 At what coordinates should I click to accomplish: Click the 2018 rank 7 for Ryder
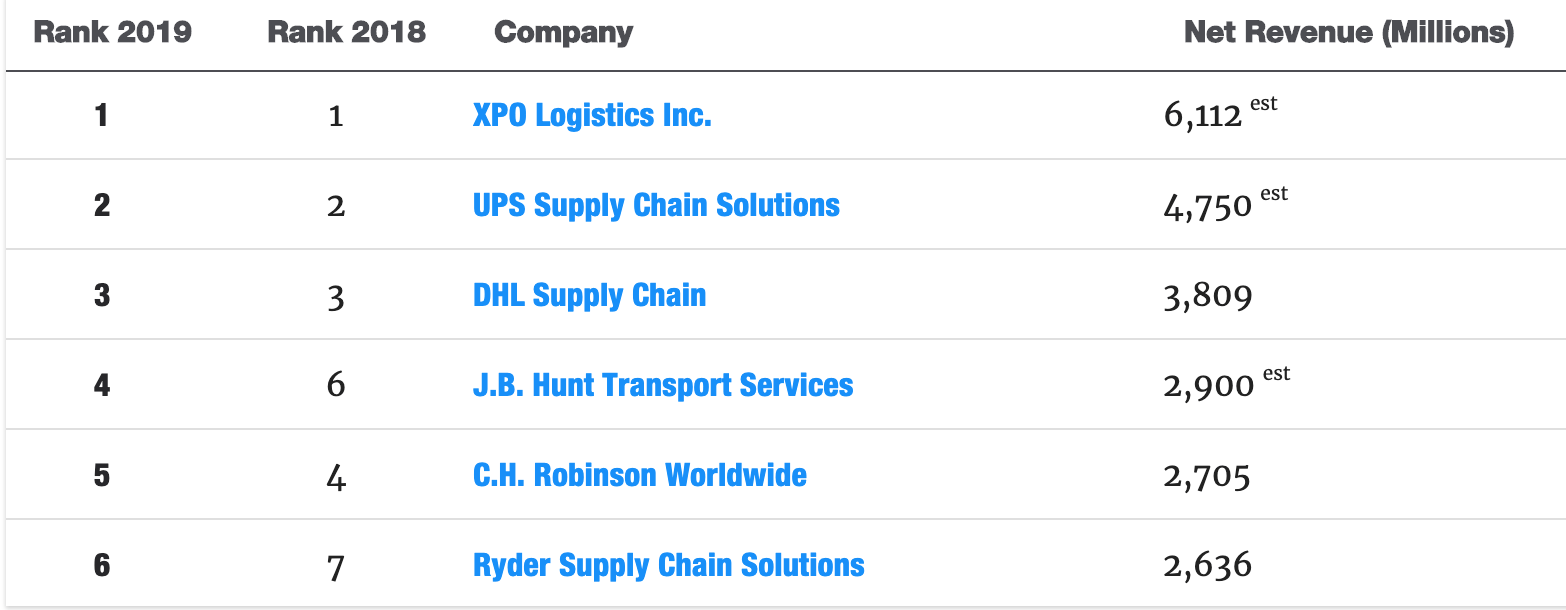click(x=336, y=568)
